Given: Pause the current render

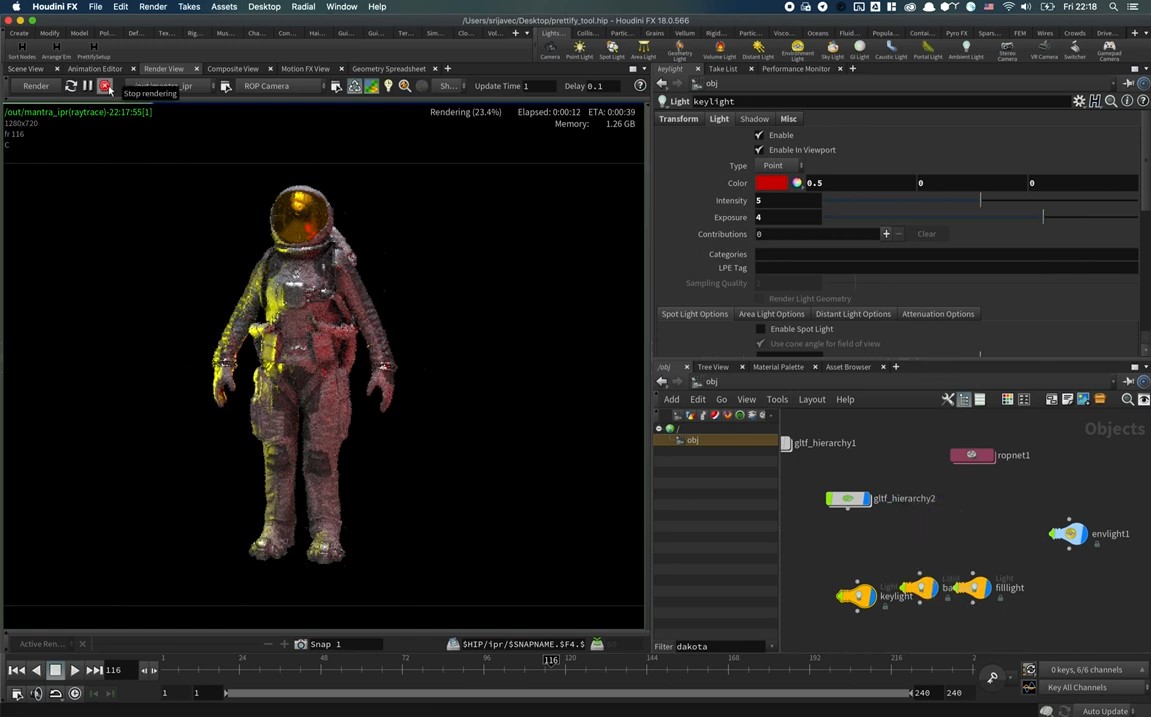Looking at the screenshot, I should tap(87, 86).
